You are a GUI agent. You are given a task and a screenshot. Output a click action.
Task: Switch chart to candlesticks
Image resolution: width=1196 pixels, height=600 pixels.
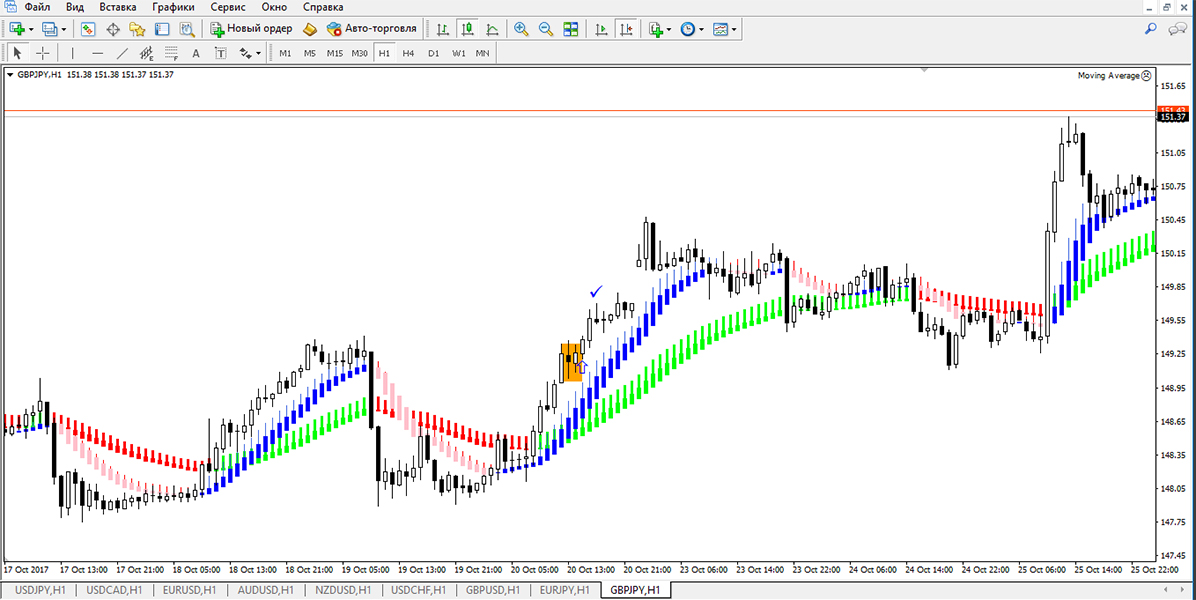468,29
